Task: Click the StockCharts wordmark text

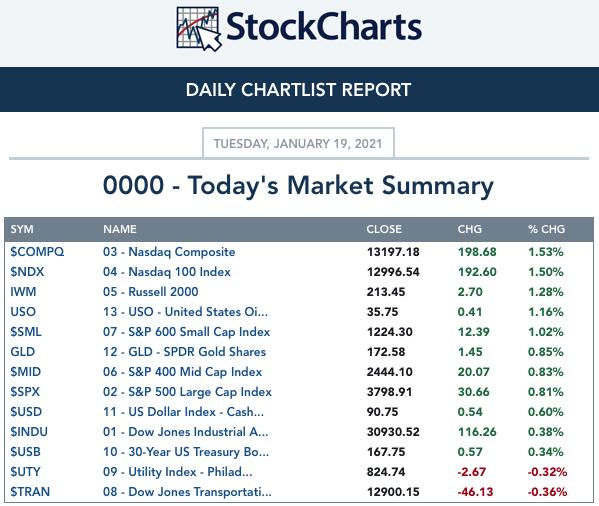Action: click(x=324, y=26)
